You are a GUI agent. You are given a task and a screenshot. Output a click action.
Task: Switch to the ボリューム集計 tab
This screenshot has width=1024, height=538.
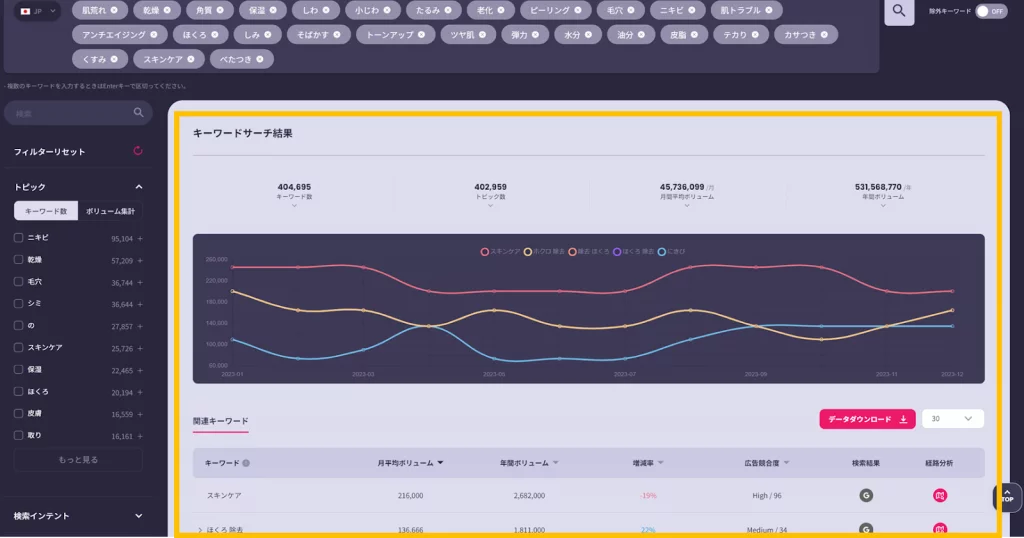point(110,211)
